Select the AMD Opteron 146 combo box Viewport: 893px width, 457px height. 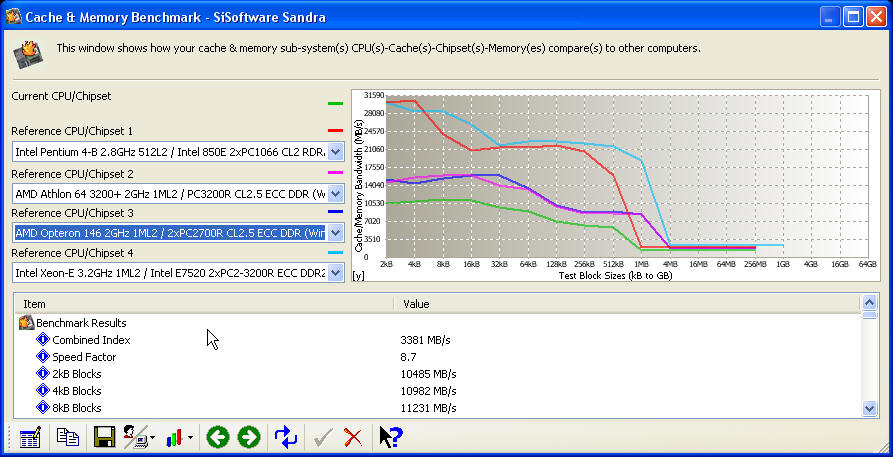178,232
